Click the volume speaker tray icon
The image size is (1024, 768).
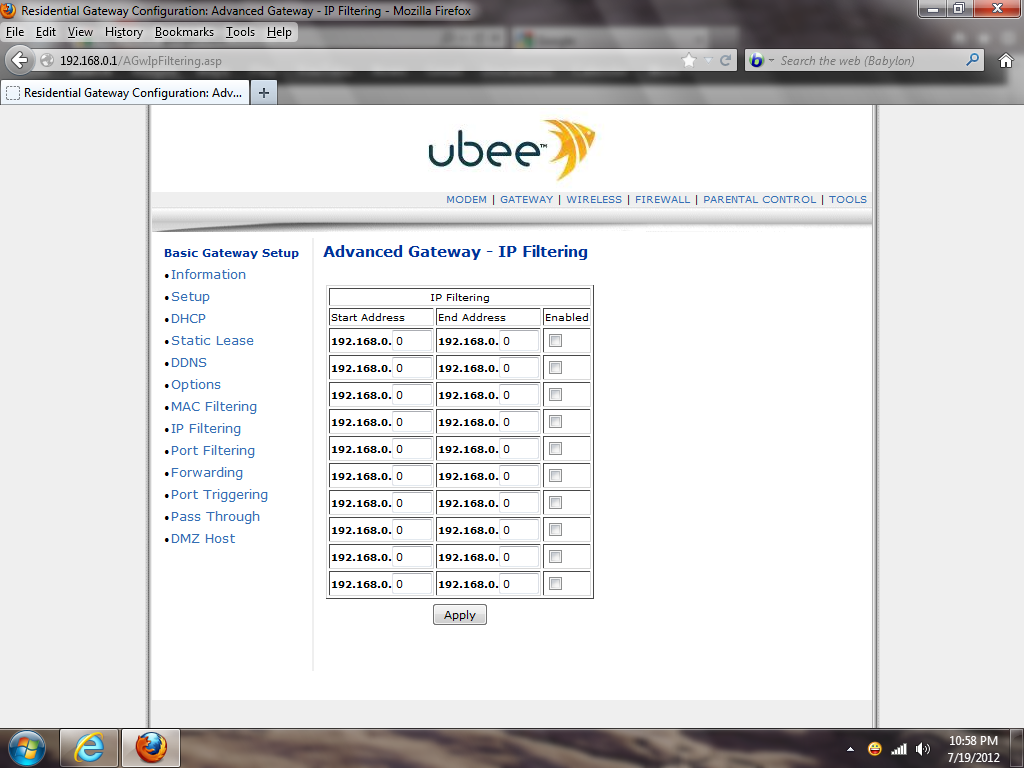point(922,748)
